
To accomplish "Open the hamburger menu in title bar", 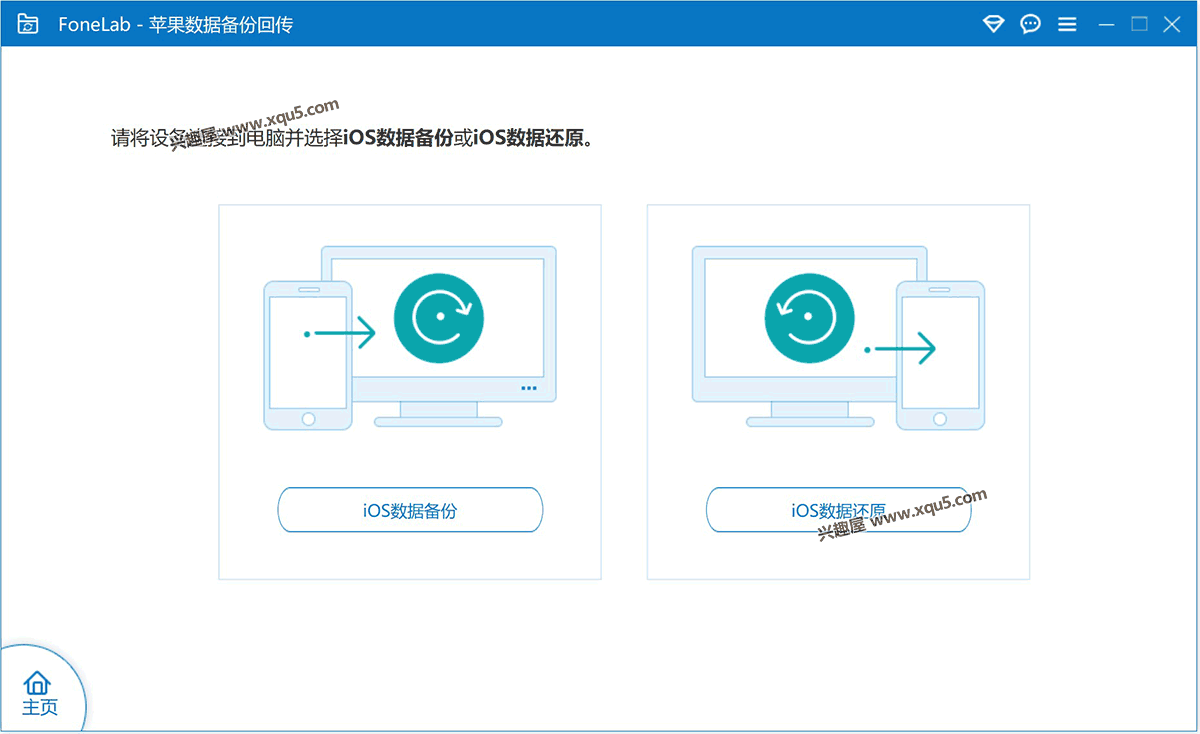I will [1067, 24].
